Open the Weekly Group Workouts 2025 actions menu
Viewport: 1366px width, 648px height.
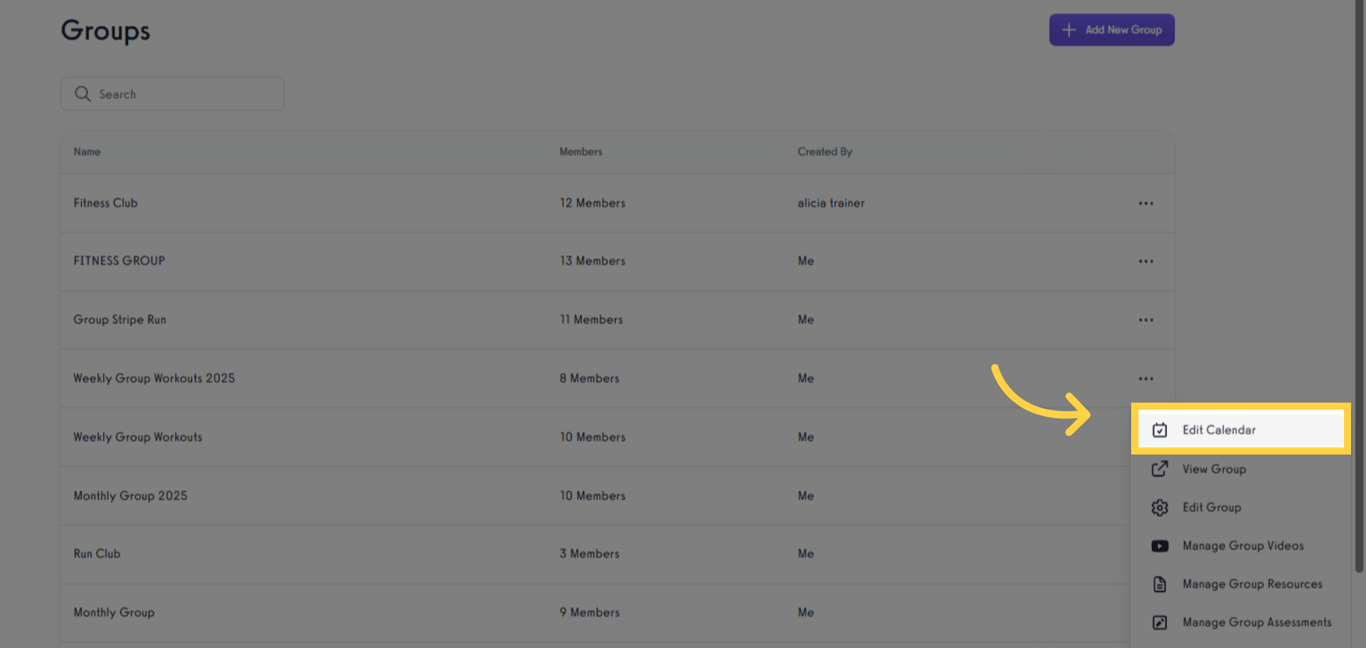pyautogui.click(x=1146, y=378)
